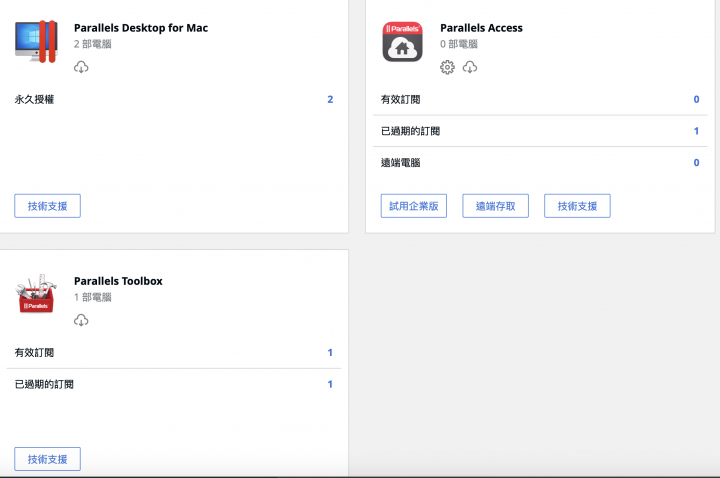Image resolution: width=720 pixels, height=478 pixels.
Task: Open 技術支援 in the Parallels Toolbox card
Action: click(x=47, y=459)
